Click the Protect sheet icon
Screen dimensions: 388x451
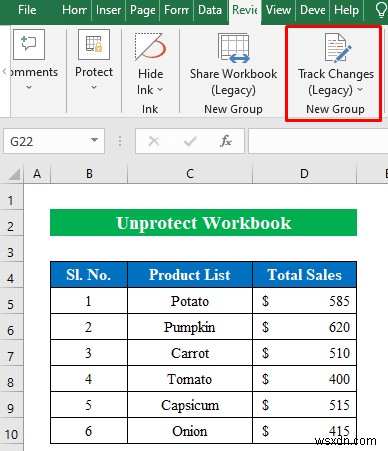[x=94, y=44]
